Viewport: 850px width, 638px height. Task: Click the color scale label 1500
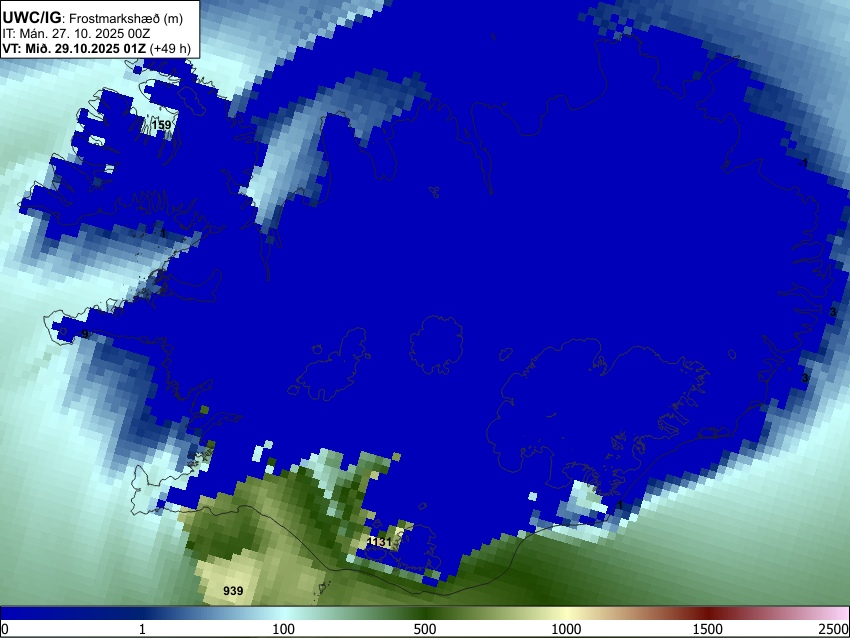(707, 629)
